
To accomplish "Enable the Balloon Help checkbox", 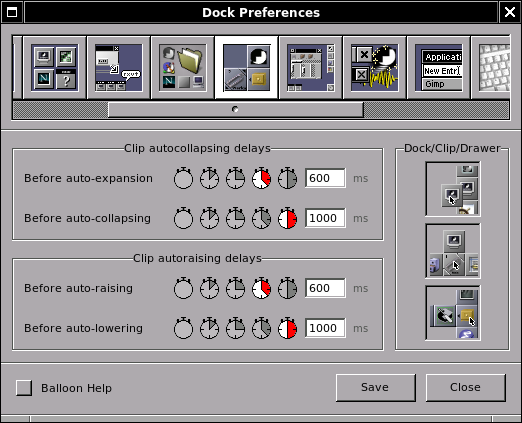I will coord(24,388).
